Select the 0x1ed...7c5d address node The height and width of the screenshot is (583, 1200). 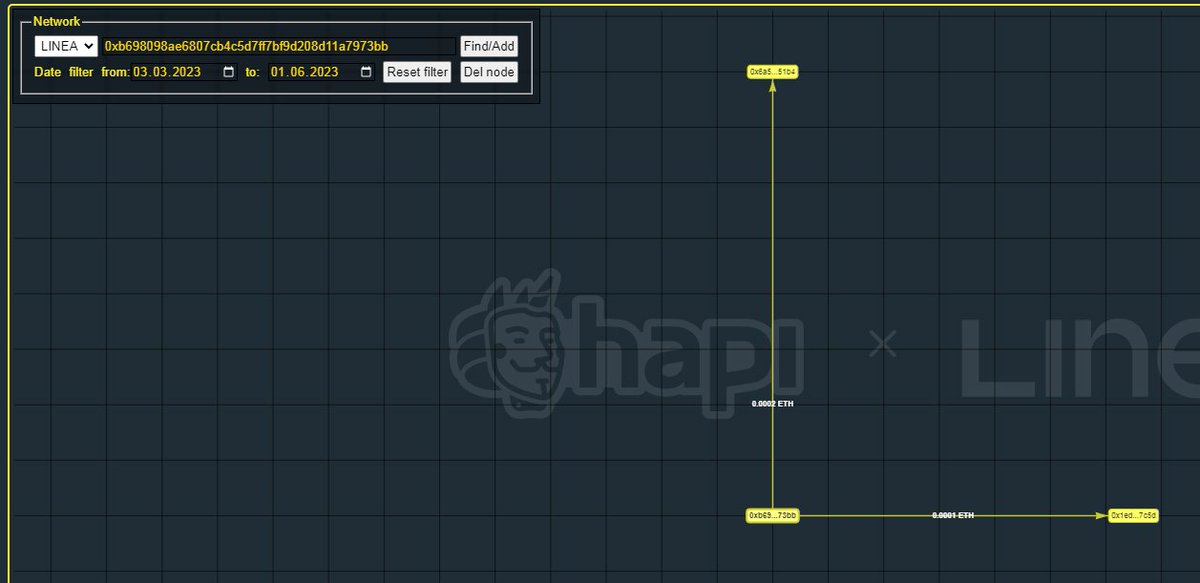pos(1133,515)
